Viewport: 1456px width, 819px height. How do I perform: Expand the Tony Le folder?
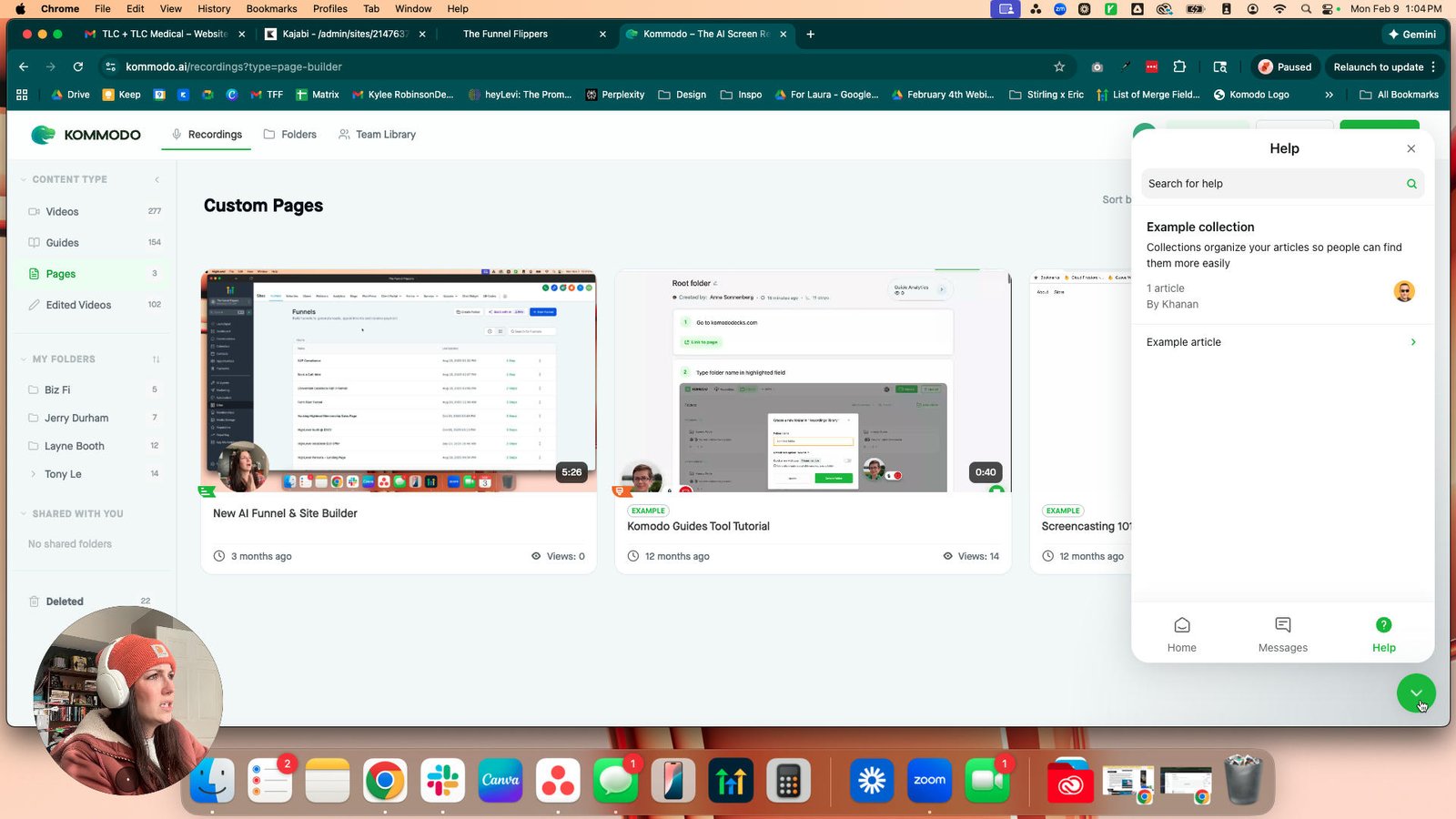[34, 474]
